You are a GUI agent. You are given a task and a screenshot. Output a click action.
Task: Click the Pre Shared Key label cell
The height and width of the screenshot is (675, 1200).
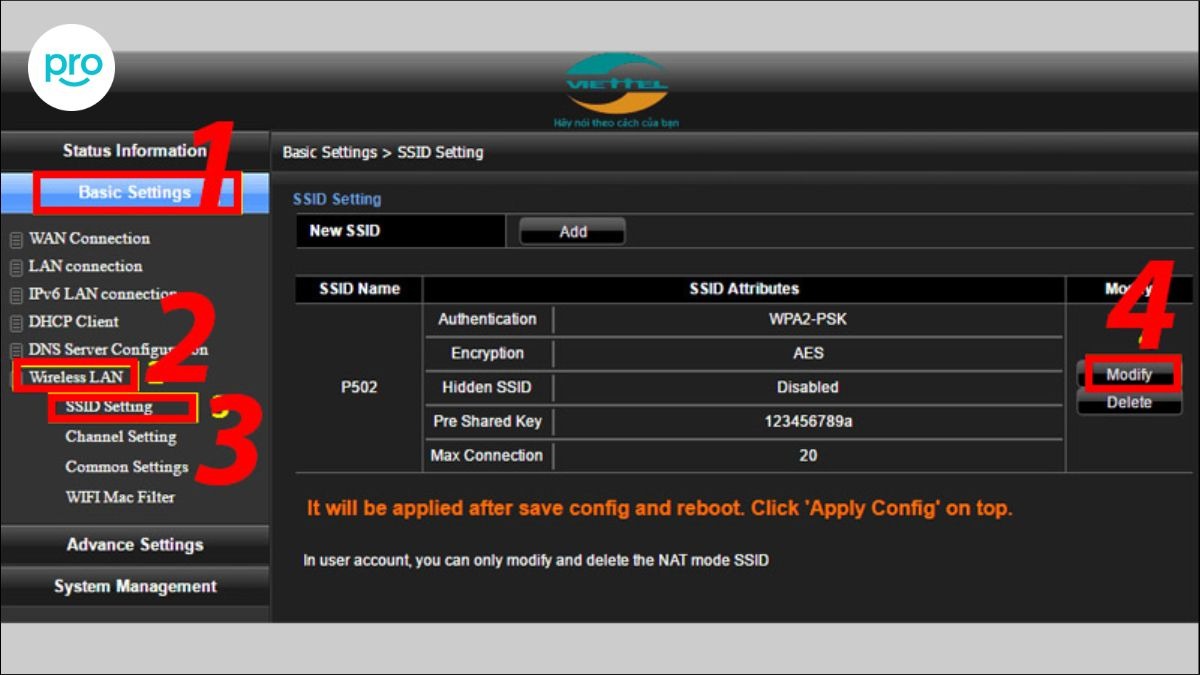(x=487, y=422)
